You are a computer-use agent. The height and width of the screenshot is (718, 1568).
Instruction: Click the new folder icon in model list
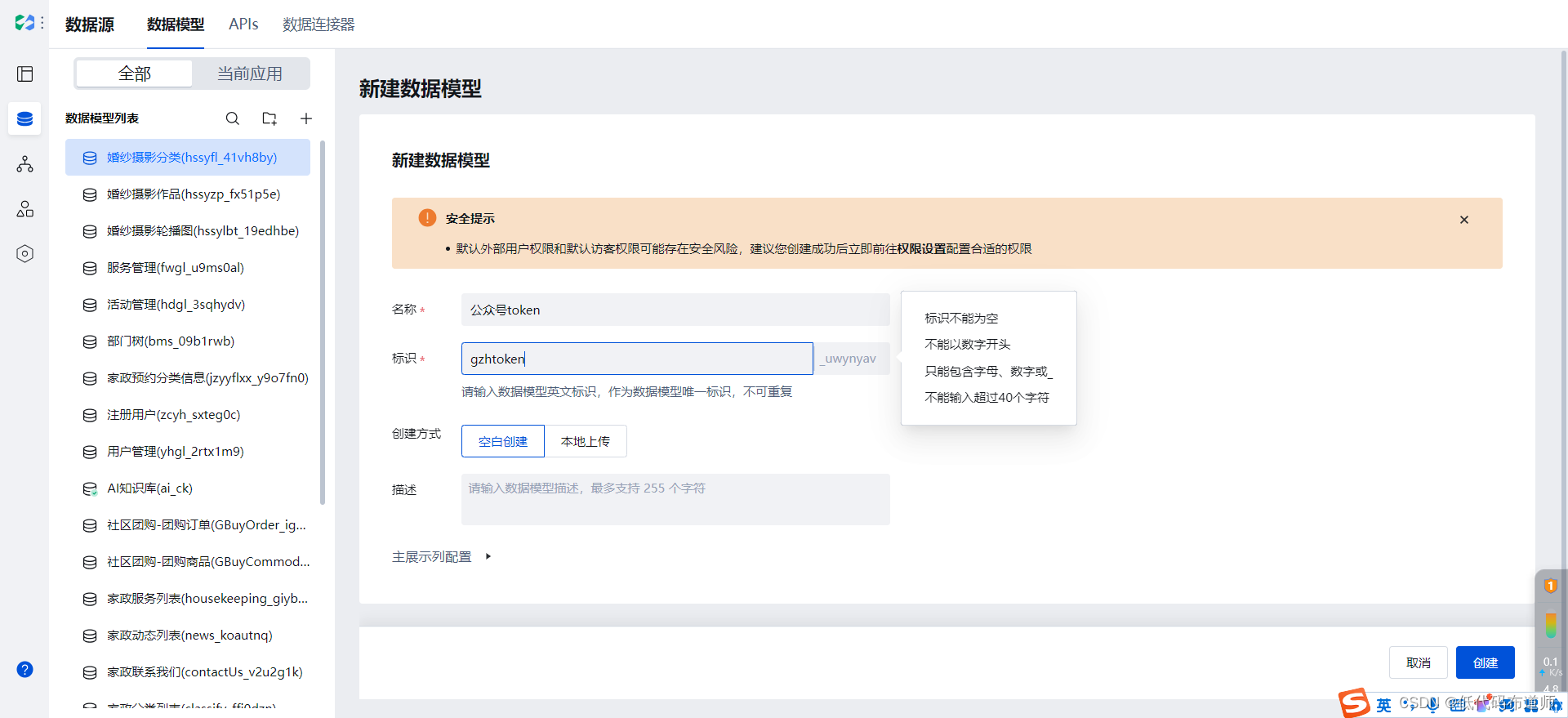pos(269,118)
